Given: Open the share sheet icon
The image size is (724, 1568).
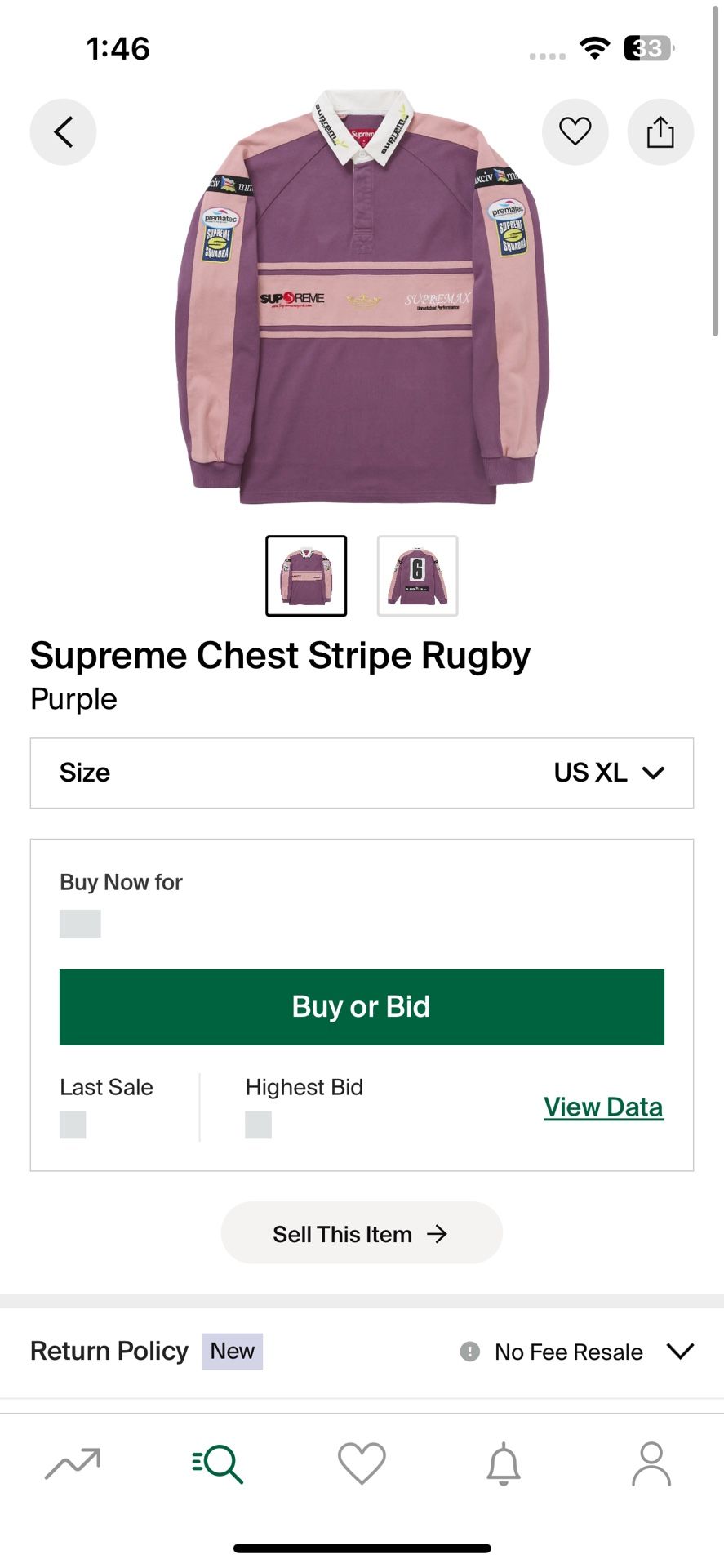Looking at the screenshot, I should pos(660,131).
